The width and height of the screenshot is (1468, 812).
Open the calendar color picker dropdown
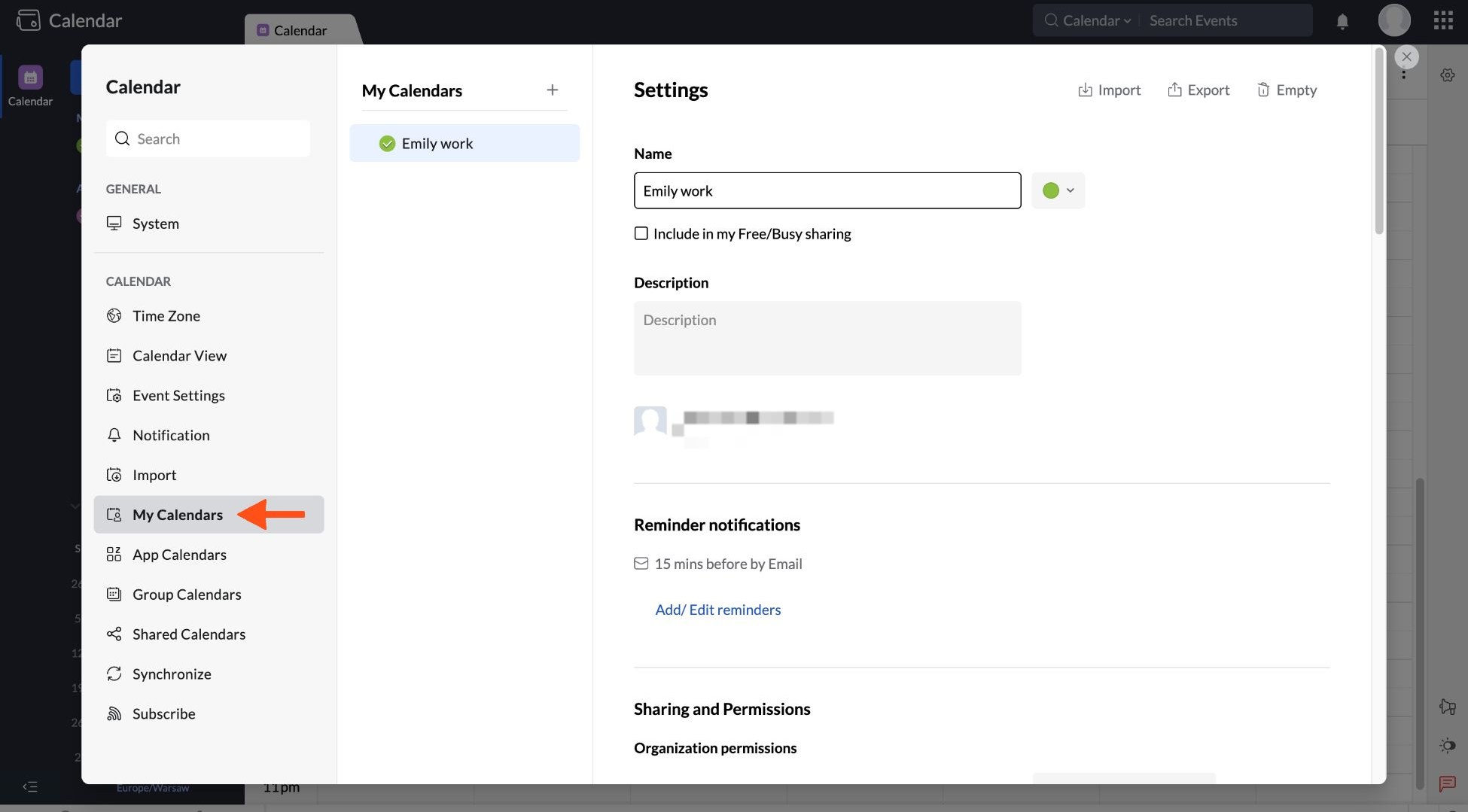coord(1058,191)
